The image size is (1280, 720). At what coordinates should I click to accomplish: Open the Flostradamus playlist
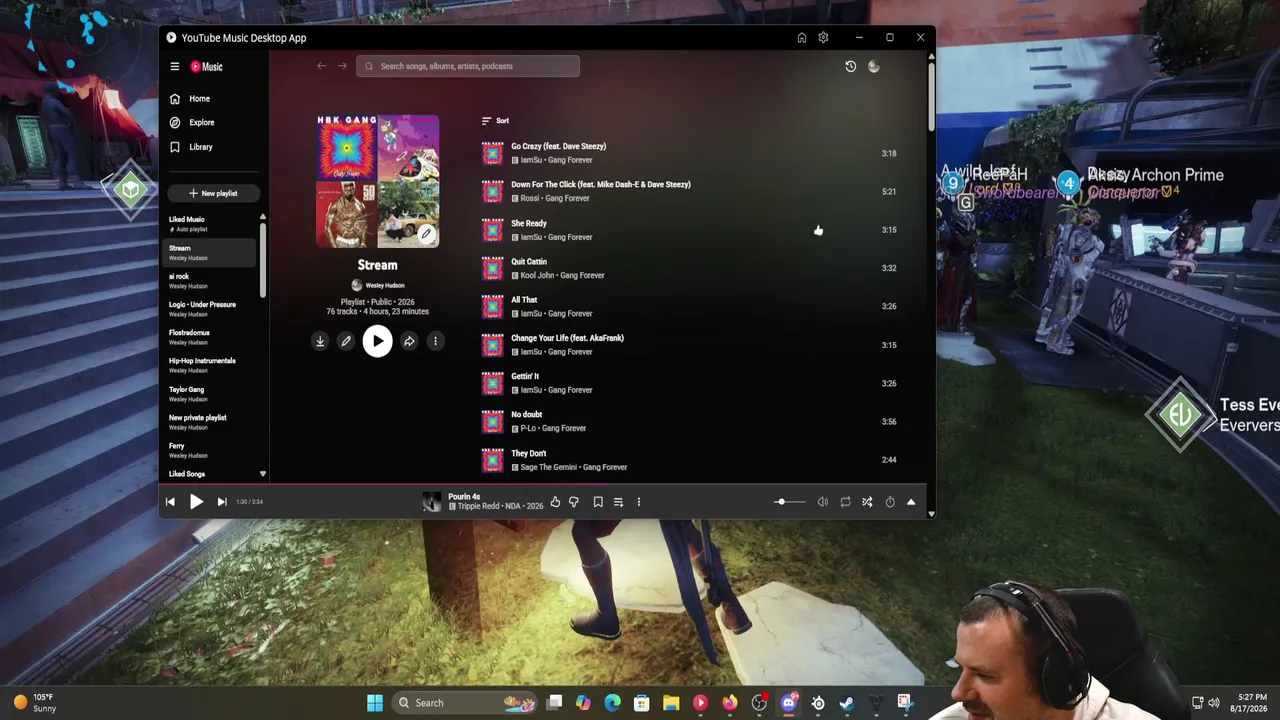point(211,337)
